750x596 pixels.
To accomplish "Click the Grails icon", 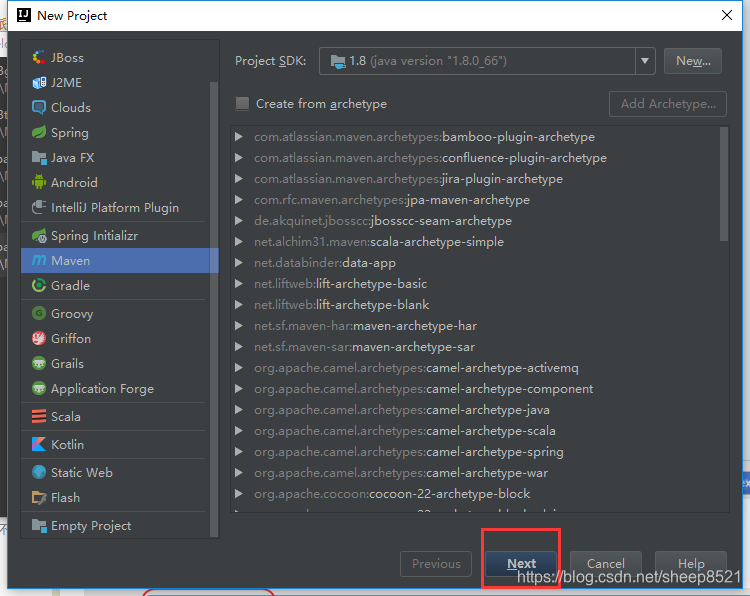I will pos(39,364).
